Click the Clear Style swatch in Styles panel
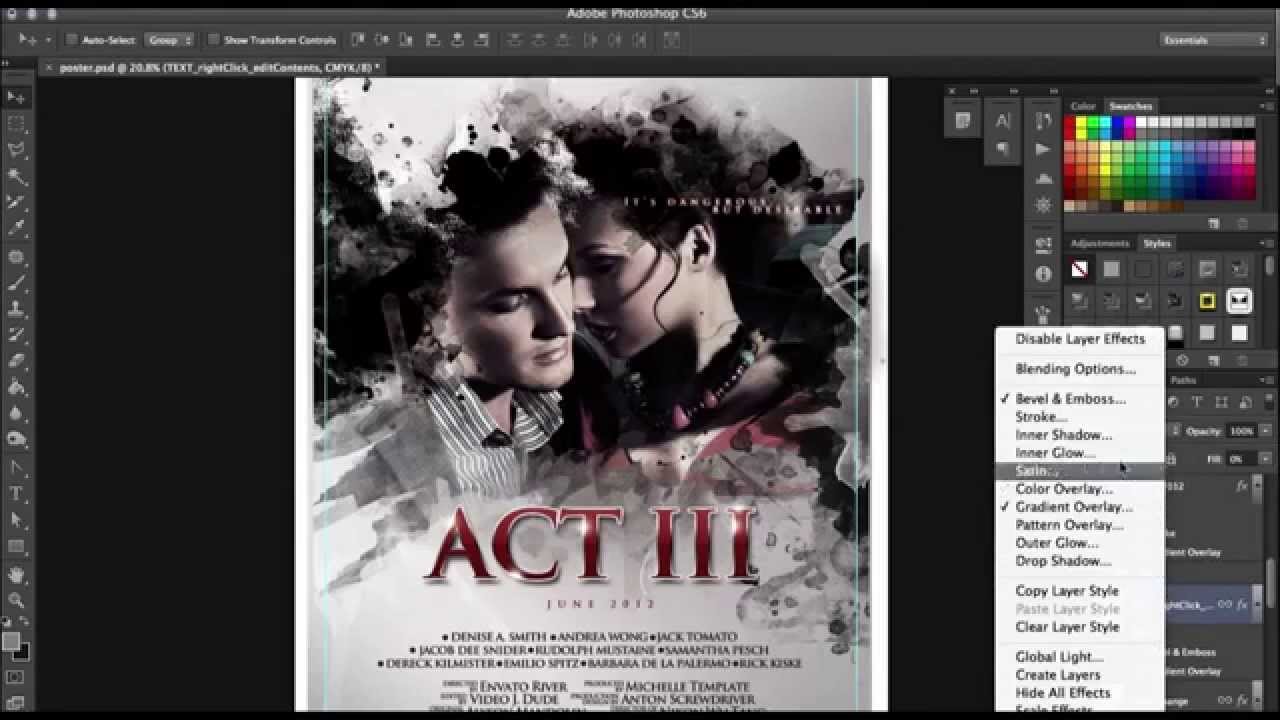This screenshot has height=720, width=1280. (1079, 268)
